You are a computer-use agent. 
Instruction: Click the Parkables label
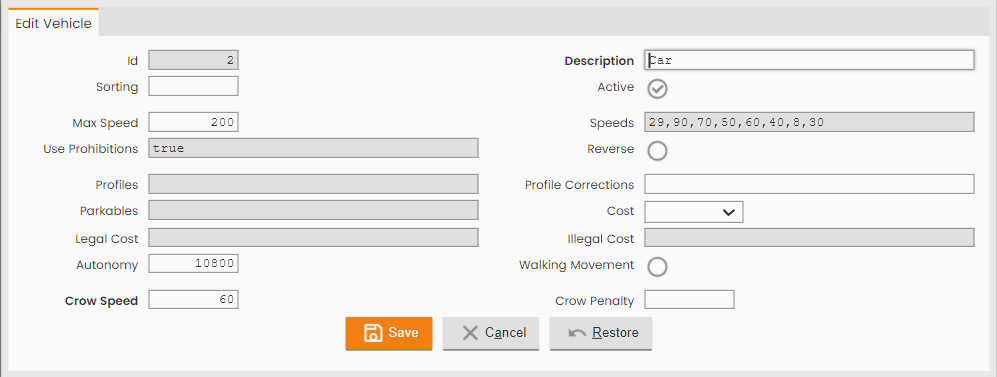click(x=109, y=211)
